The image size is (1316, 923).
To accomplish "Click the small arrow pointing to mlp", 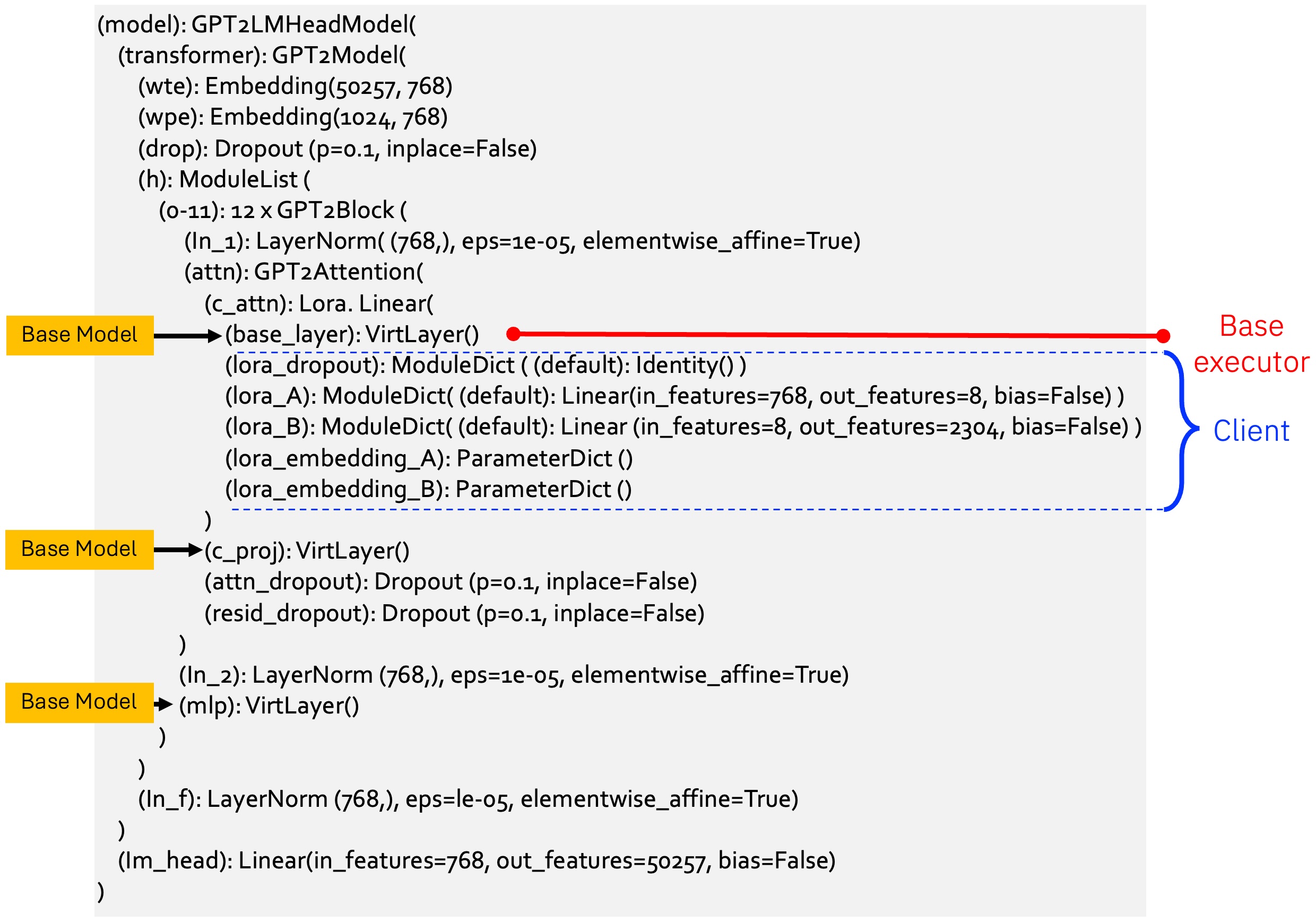I will click(164, 704).
